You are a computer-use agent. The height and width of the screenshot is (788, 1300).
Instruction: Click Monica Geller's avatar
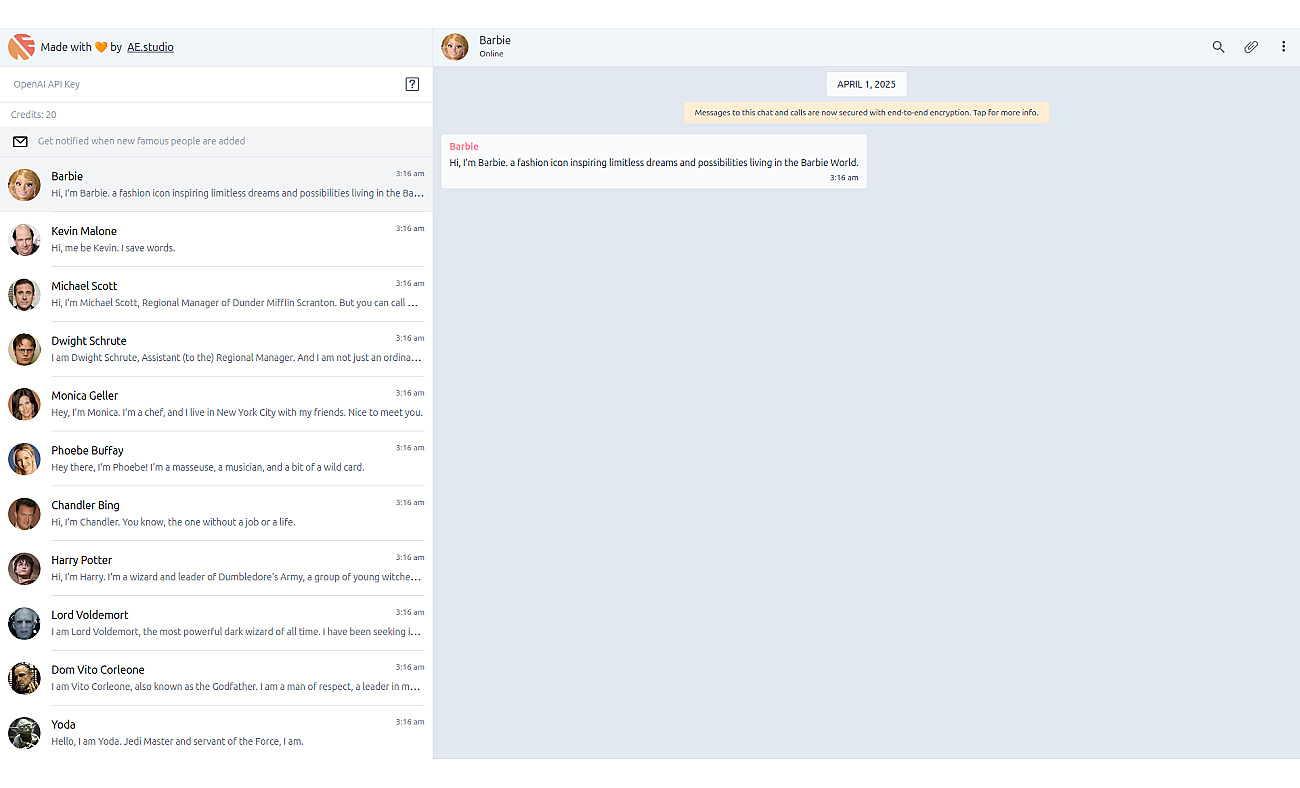click(x=25, y=404)
